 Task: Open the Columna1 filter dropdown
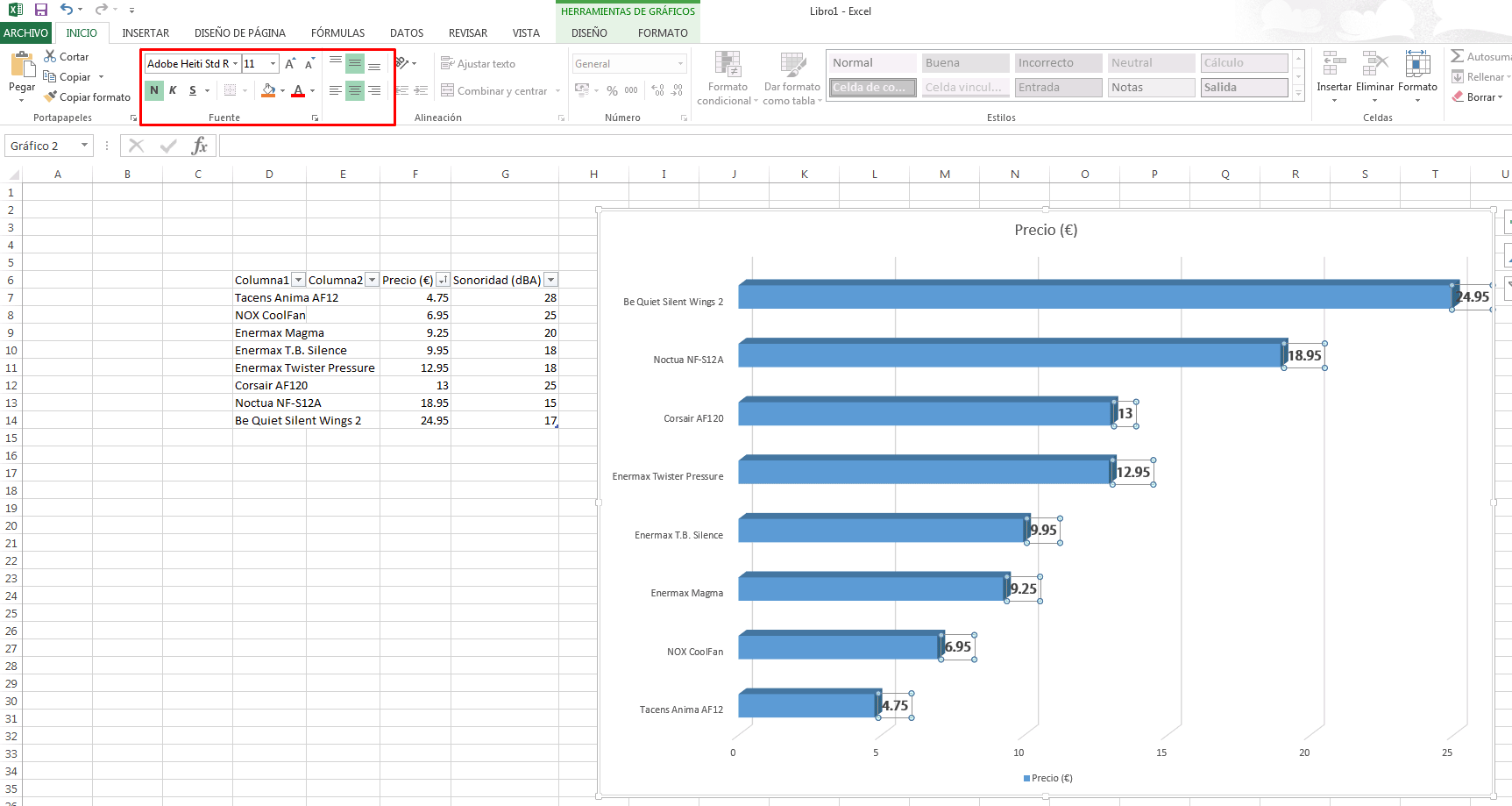click(298, 280)
